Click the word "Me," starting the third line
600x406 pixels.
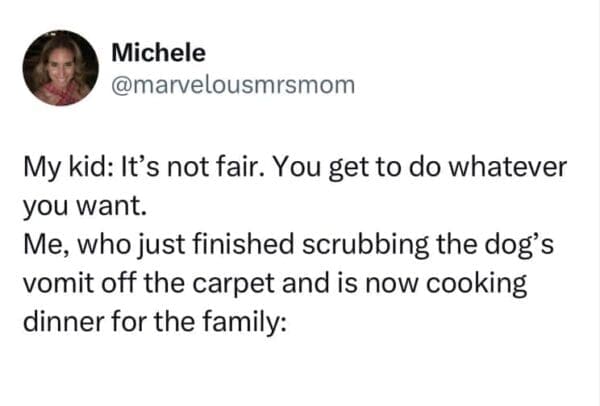click(x=47, y=247)
